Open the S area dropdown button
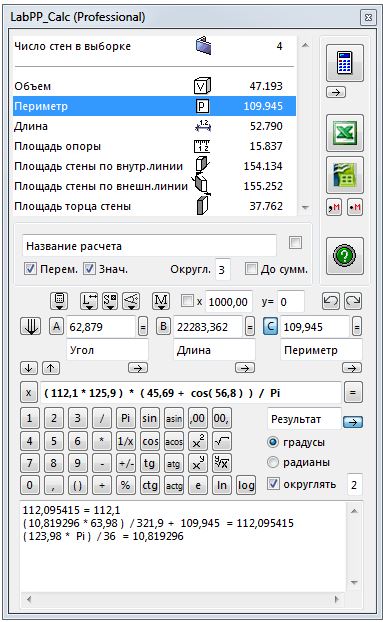The width and height of the screenshot is (383, 622). (110, 301)
